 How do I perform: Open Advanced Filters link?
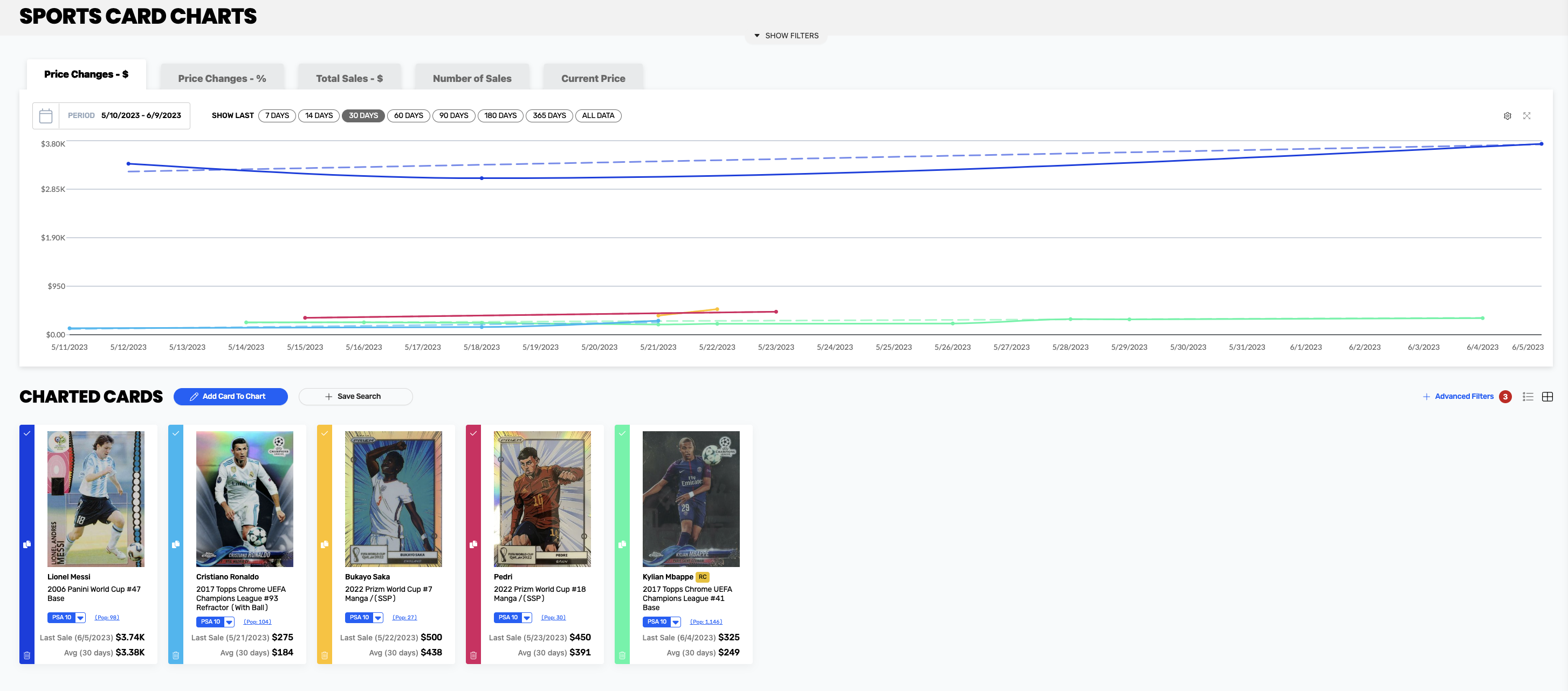pyautogui.click(x=1458, y=397)
